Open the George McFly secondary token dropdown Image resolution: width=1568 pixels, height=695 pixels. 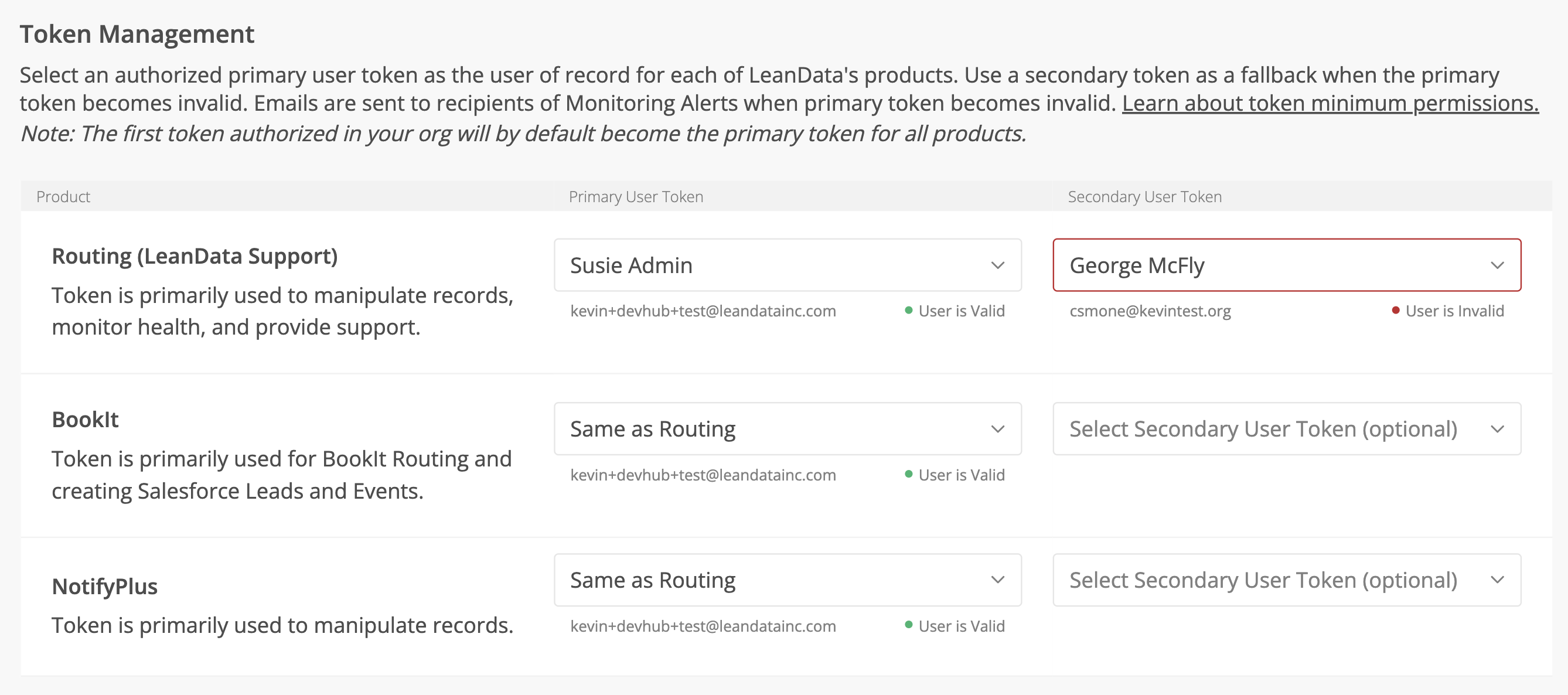pyautogui.click(x=1287, y=265)
